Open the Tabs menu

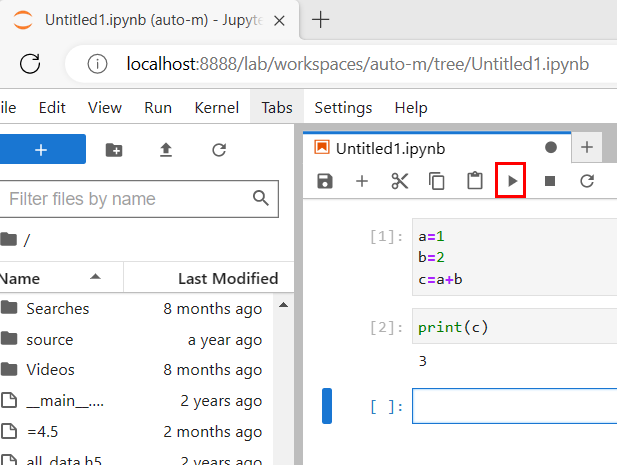(277, 107)
